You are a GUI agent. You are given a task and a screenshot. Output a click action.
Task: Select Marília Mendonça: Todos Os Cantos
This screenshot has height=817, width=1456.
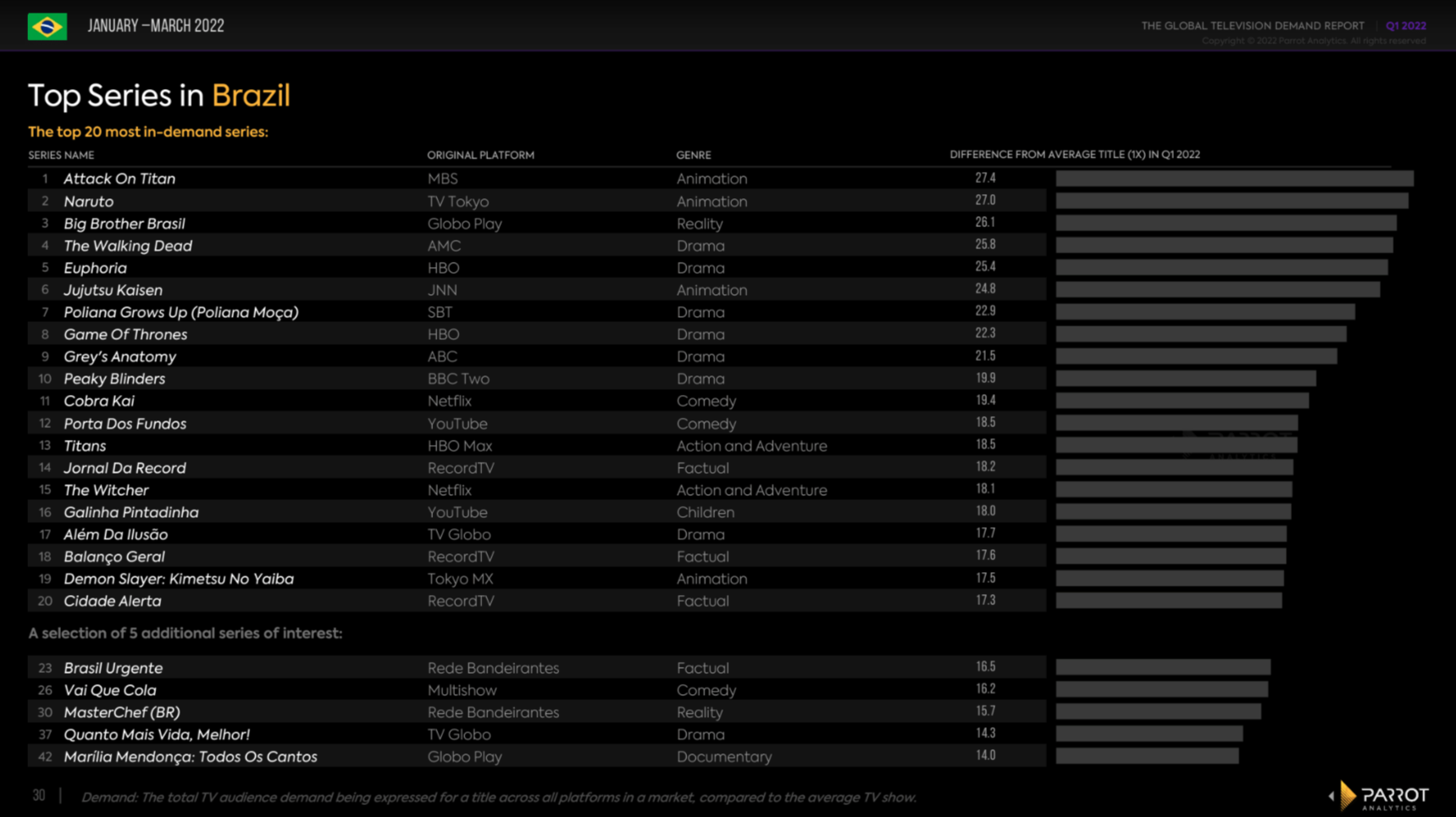tap(191, 757)
